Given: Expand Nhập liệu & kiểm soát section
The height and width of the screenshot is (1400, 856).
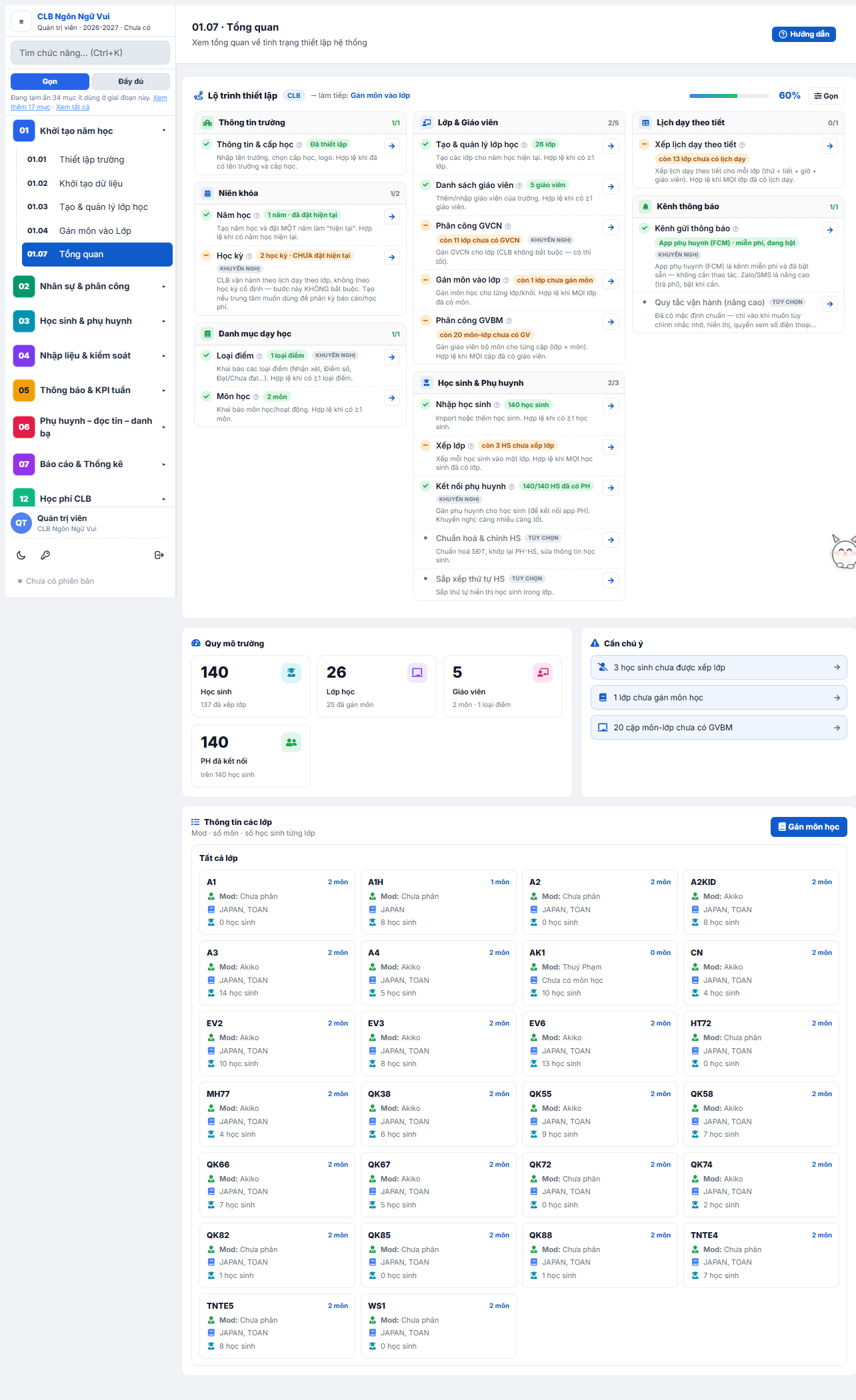Looking at the screenshot, I should click(x=91, y=356).
